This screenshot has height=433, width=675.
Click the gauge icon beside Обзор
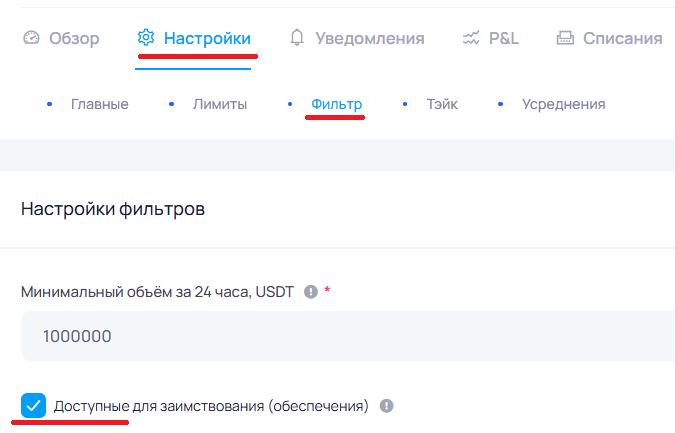pyautogui.click(x=31, y=38)
